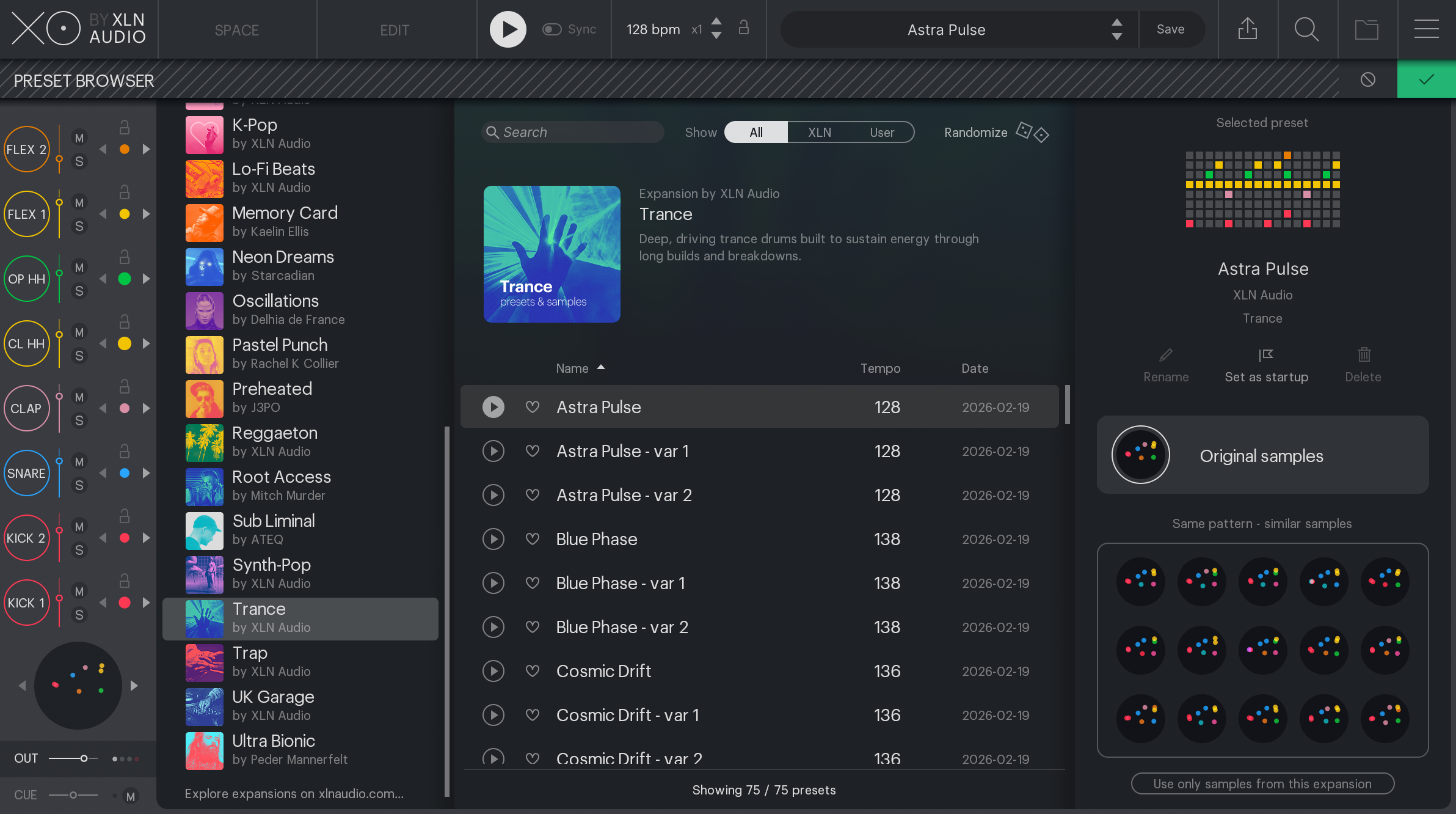
Task: Open the Astra Pulse preset selector arrows
Action: click(x=1116, y=29)
